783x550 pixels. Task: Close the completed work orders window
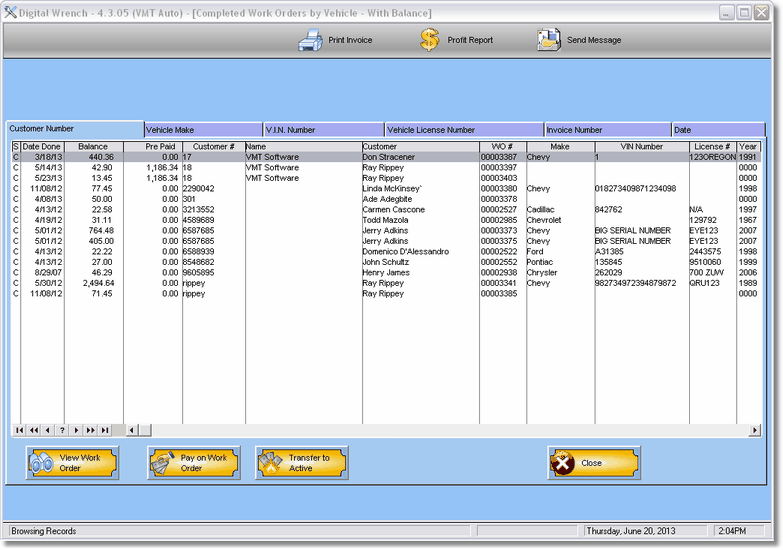593,463
